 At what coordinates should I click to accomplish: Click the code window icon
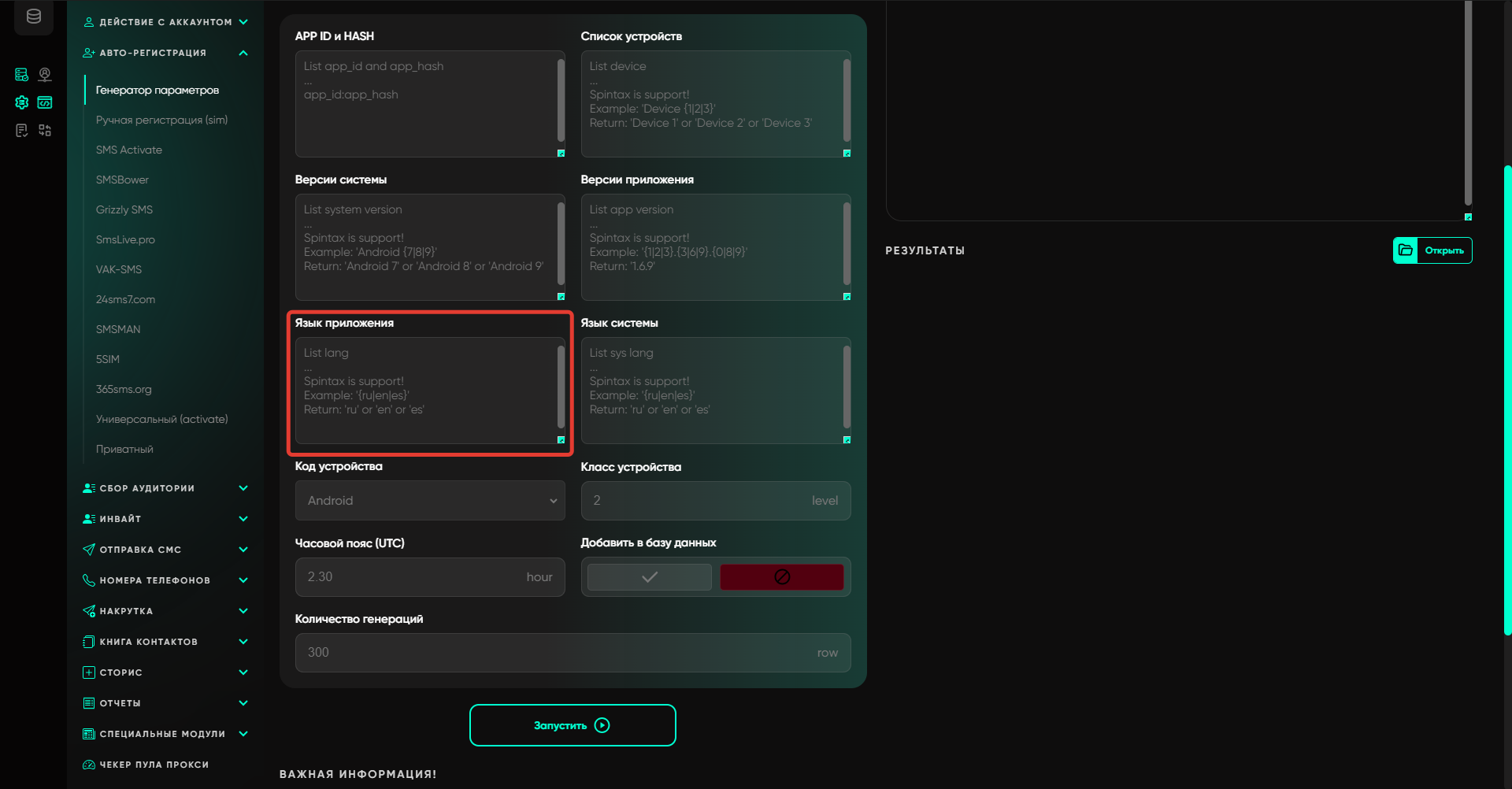point(45,102)
